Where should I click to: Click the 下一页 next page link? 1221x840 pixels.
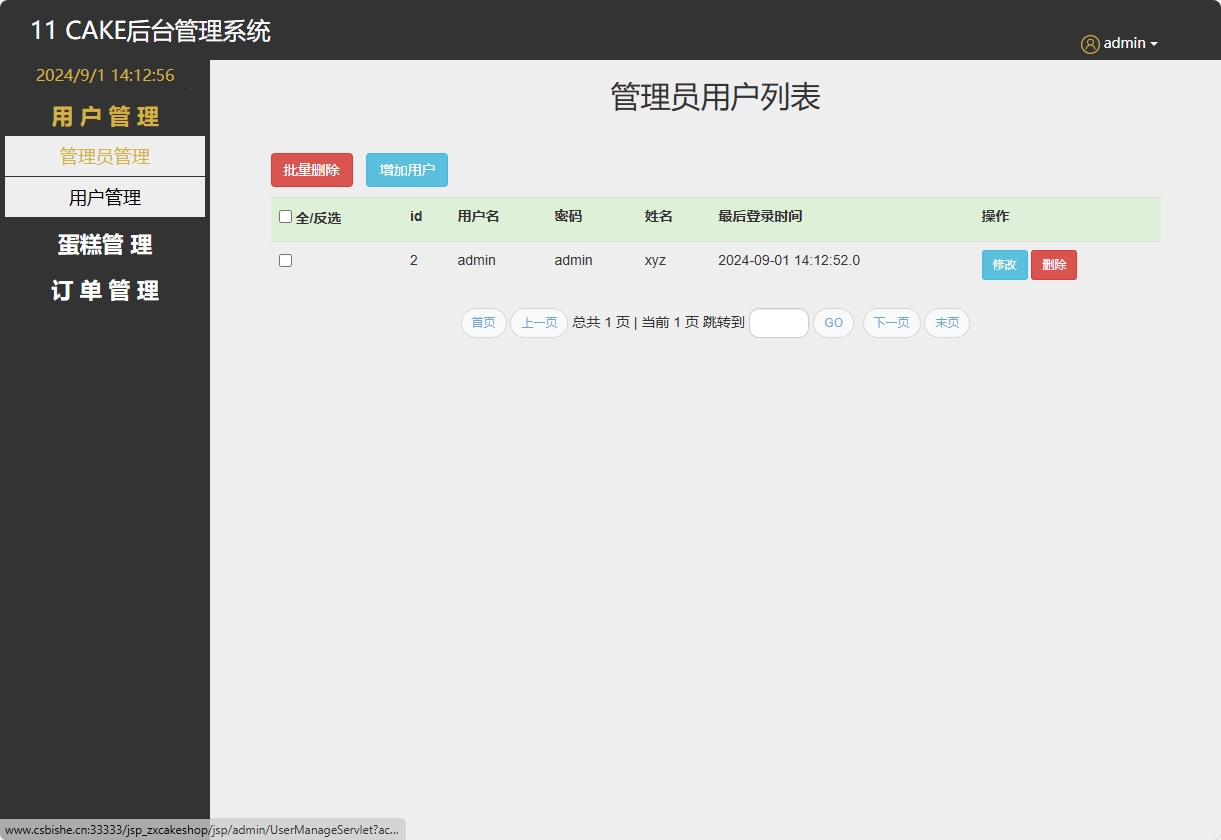(x=891, y=322)
